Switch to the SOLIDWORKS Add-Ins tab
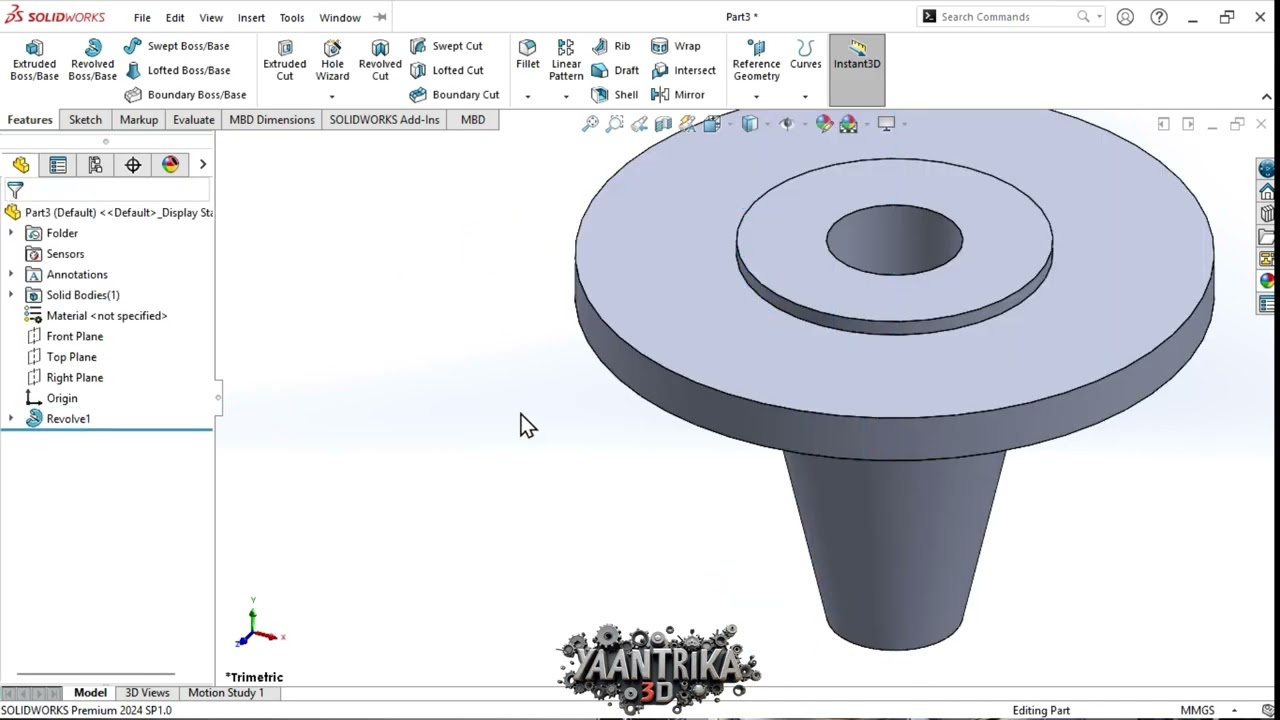 coord(384,120)
